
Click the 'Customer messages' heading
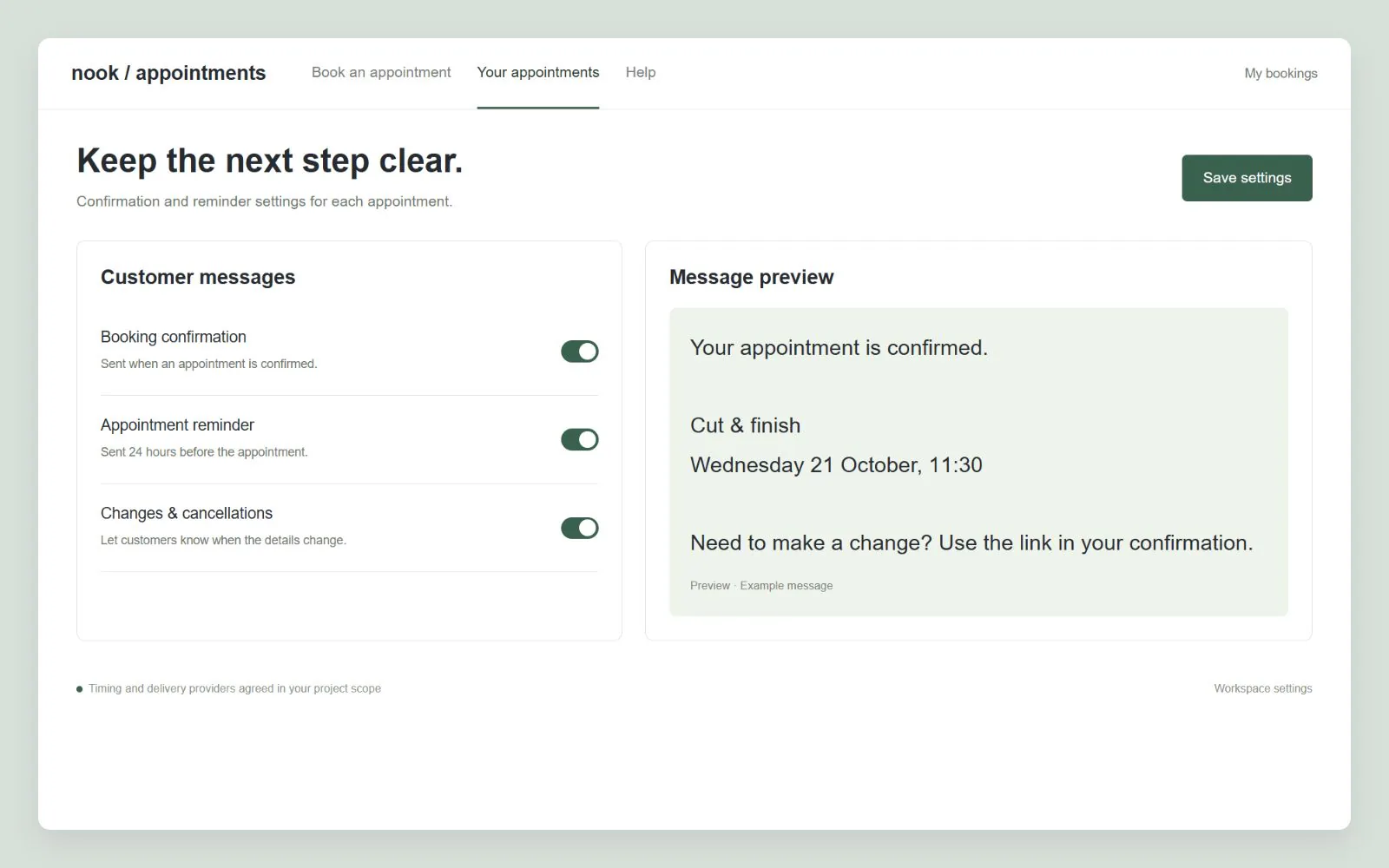pyautogui.click(x=198, y=277)
